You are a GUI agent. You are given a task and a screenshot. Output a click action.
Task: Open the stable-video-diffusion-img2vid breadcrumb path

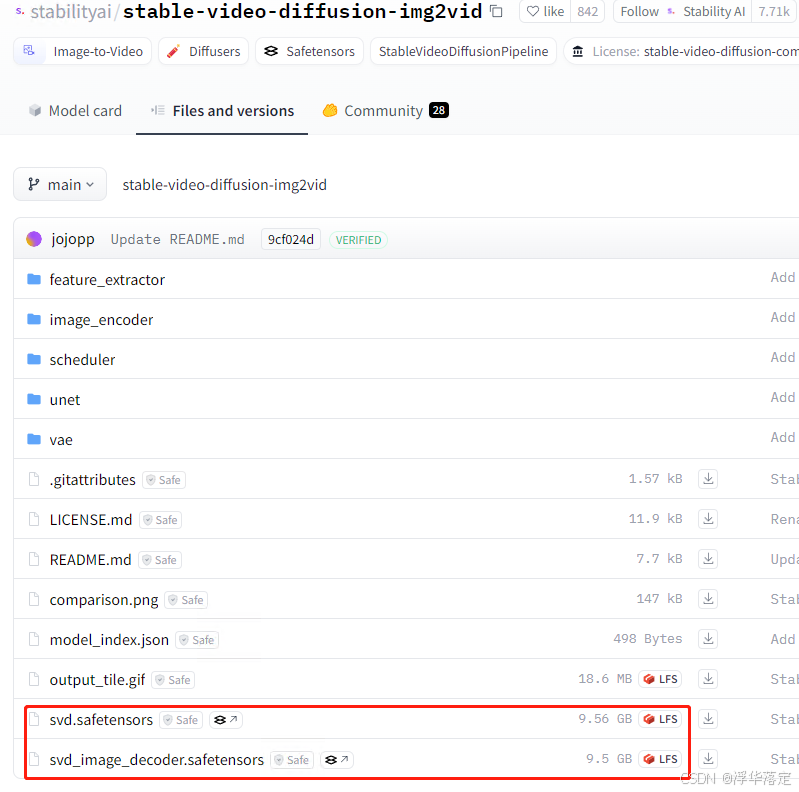[224, 184]
